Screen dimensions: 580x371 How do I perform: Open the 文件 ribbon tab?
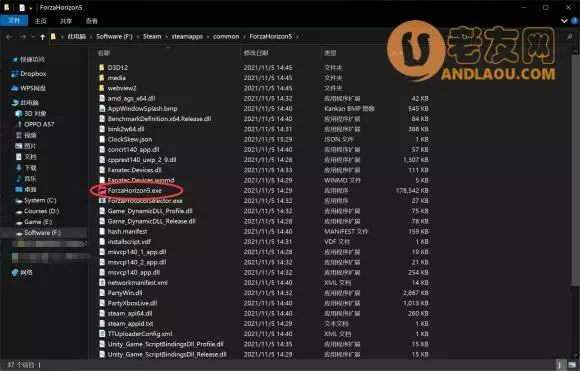tap(14, 21)
